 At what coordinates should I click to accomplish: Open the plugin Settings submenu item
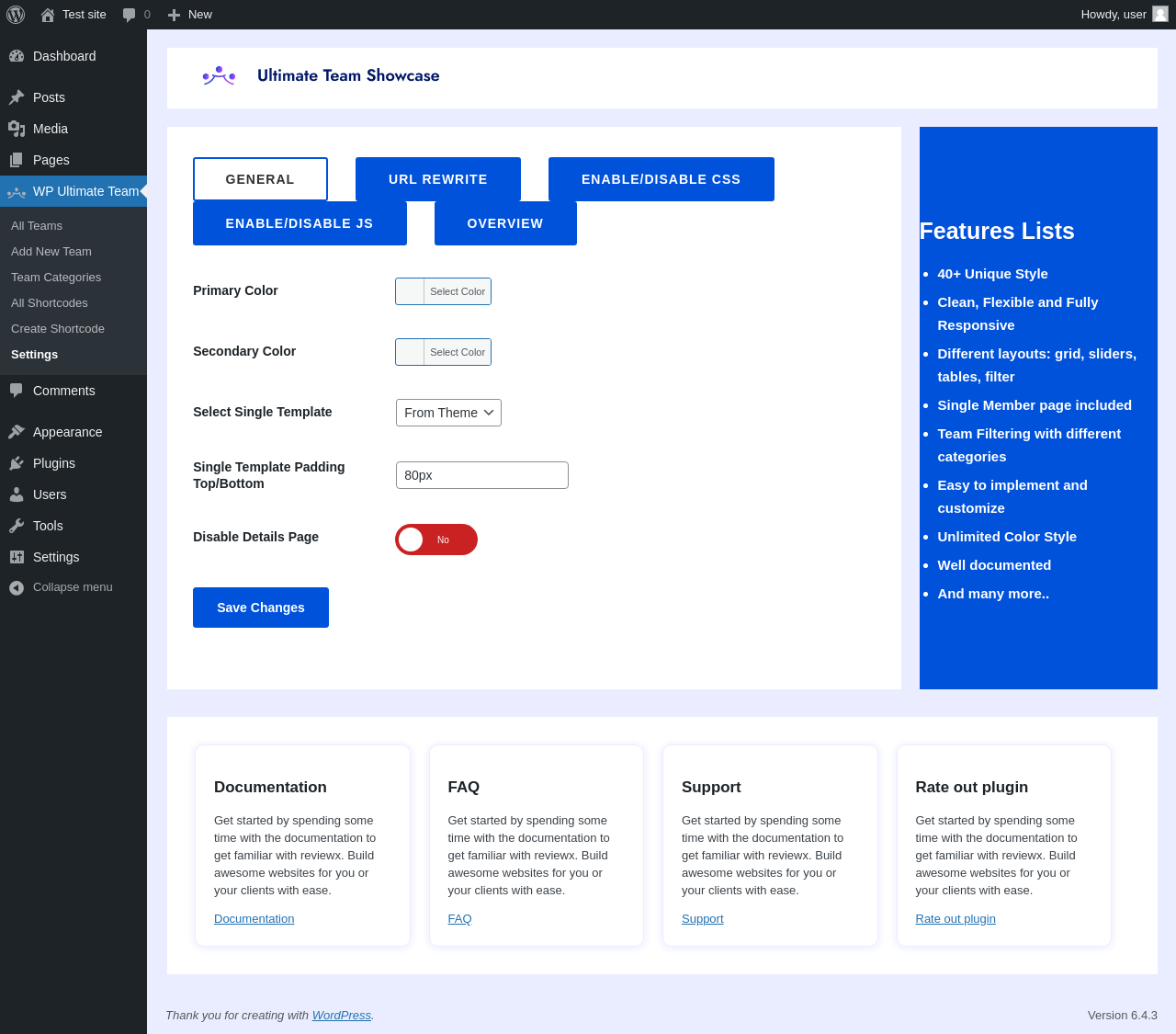click(35, 355)
